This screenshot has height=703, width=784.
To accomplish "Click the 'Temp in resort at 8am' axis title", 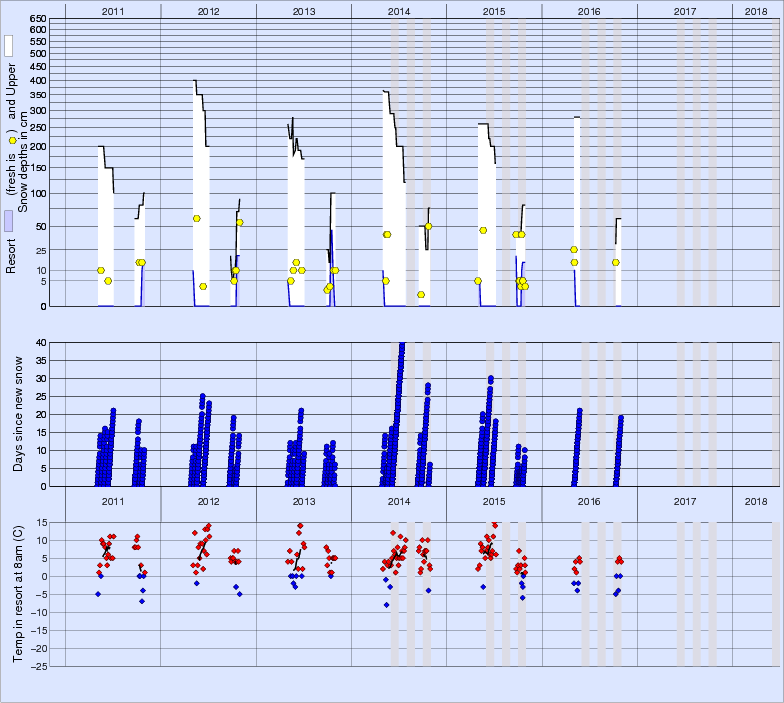I will pos(21,592).
